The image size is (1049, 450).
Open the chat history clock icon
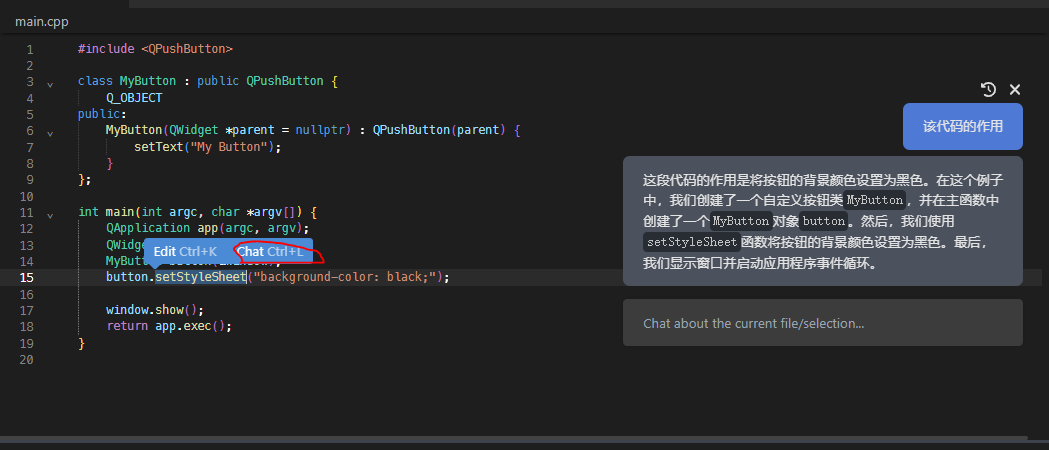click(988, 89)
